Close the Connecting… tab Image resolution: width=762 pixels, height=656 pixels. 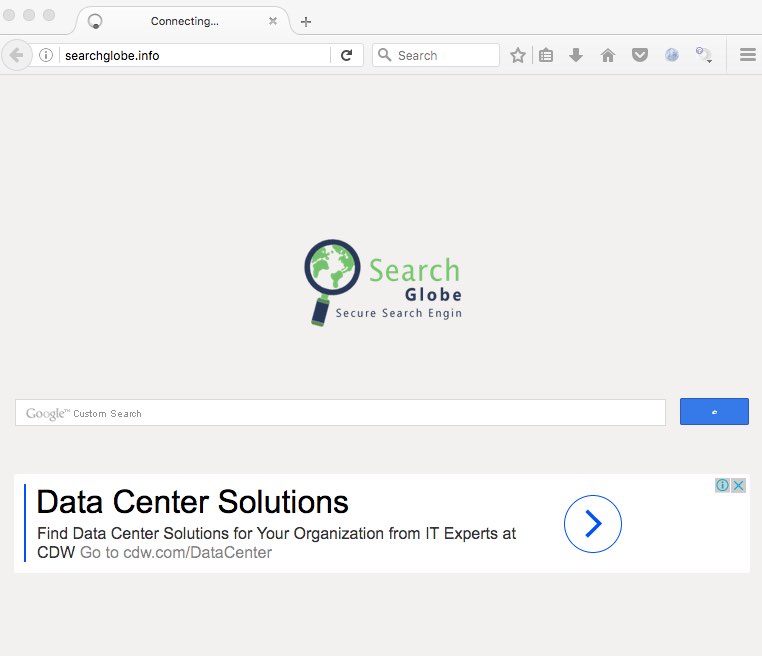point(273,21)
